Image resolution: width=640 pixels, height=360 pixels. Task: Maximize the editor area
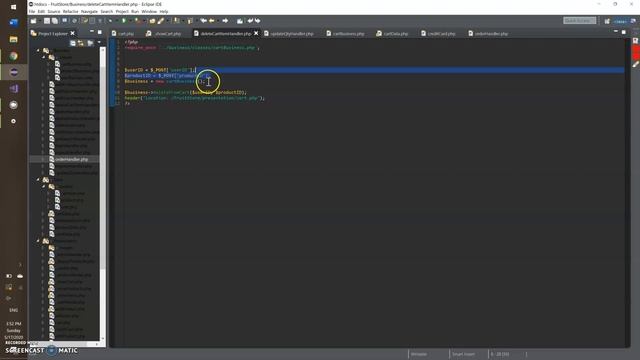(624, 32)
